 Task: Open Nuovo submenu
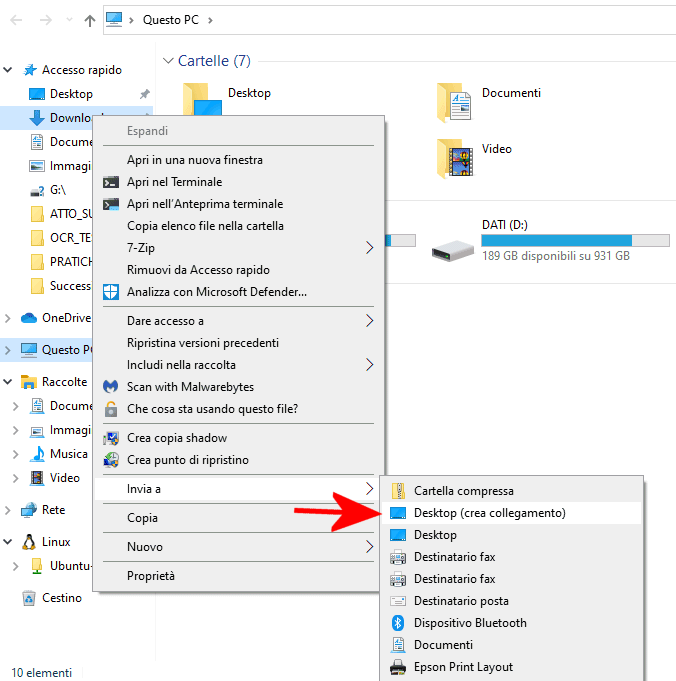click(238, 547)
